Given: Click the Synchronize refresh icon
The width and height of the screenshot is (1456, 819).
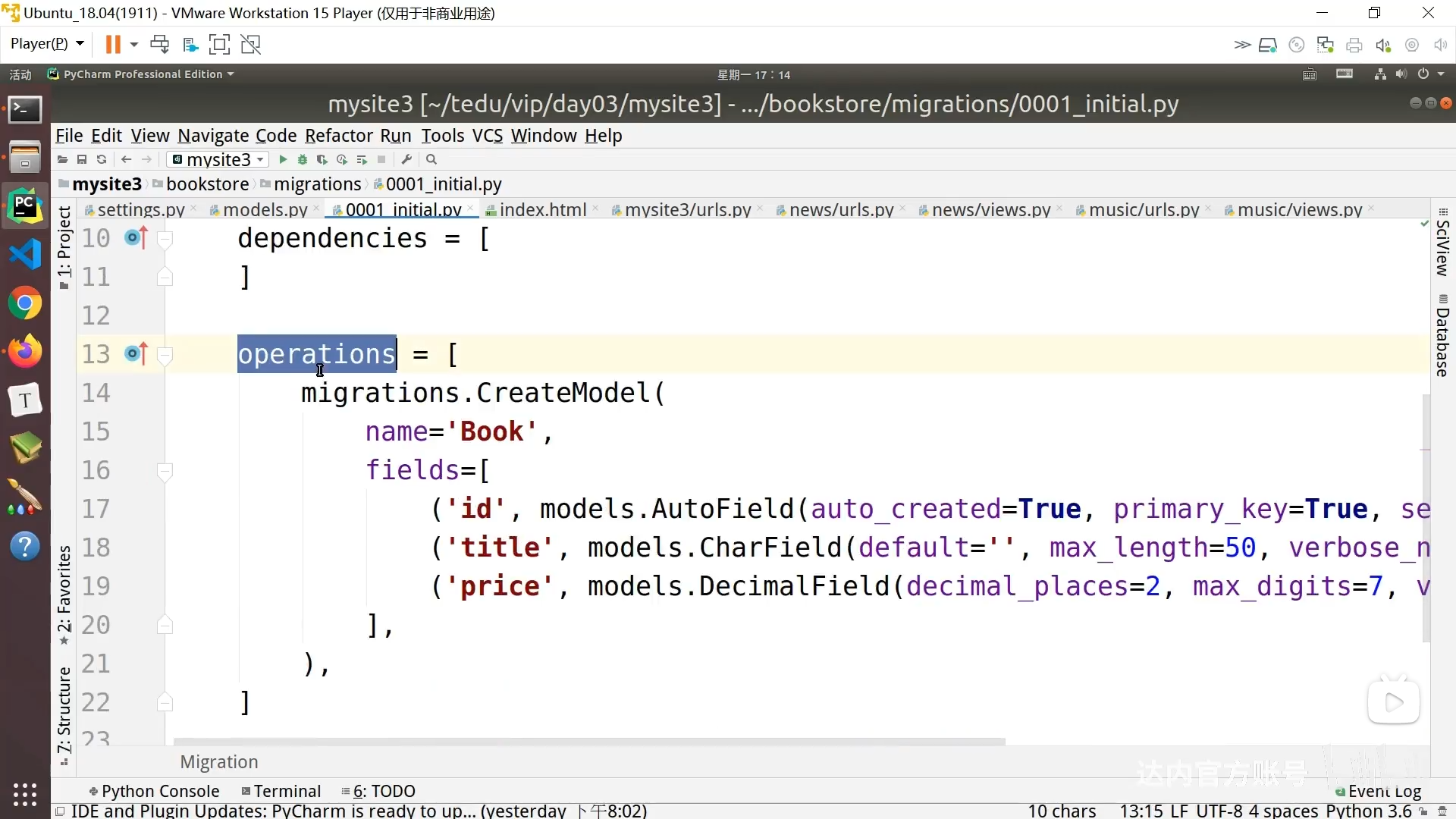Looking at the screenshot, I should tap(102, 159).
